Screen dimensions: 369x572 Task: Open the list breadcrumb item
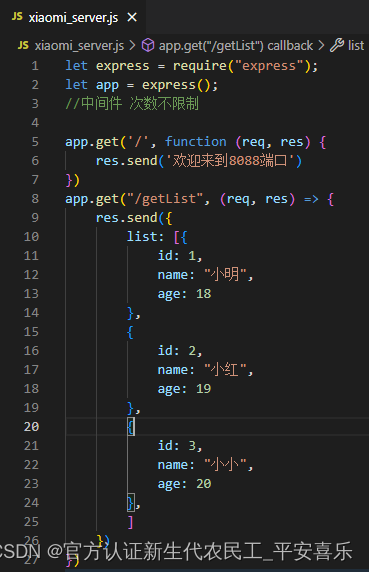[356, 46]
